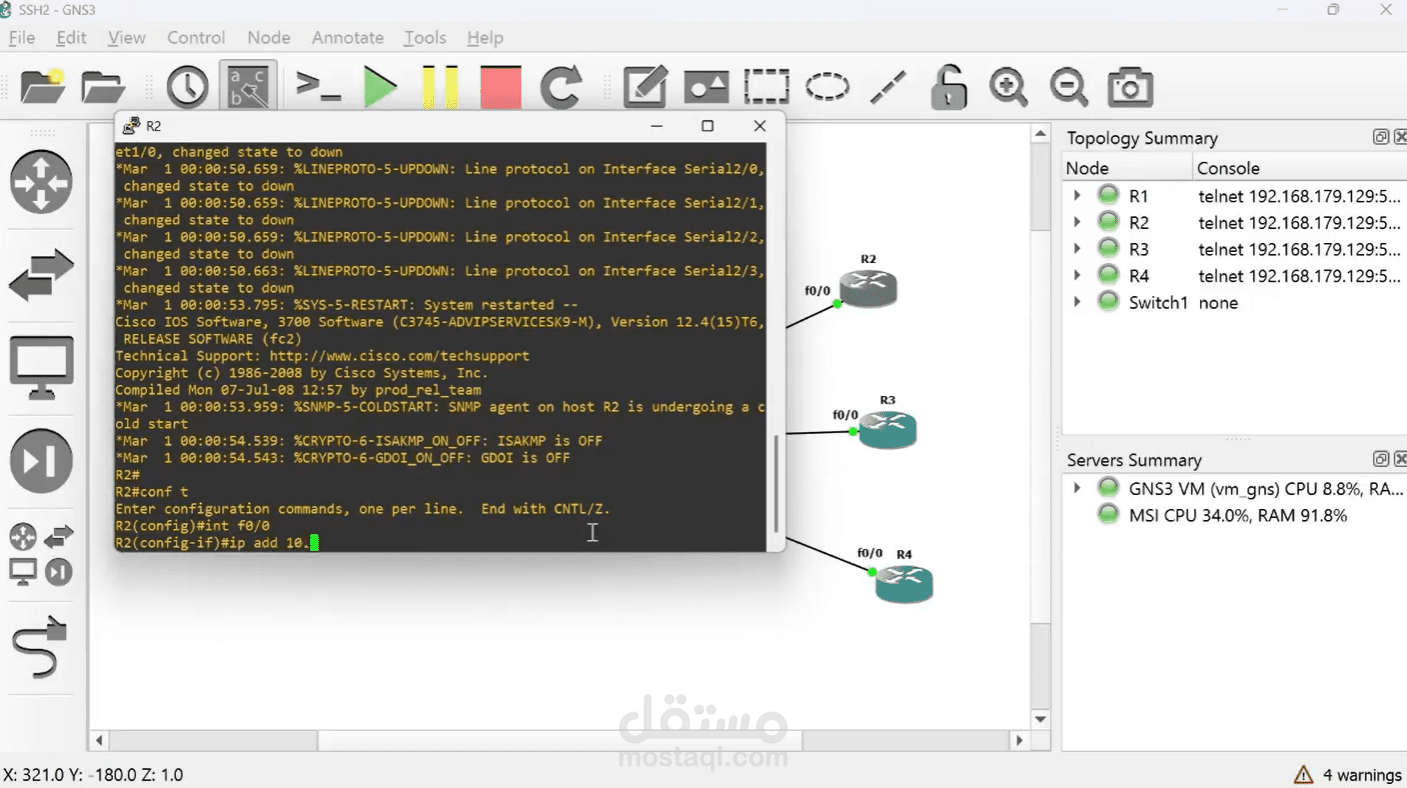The width and height of the screenshot is (1407, 788).
Task: Open the Edit menu
Action: [x=71, y=37]
